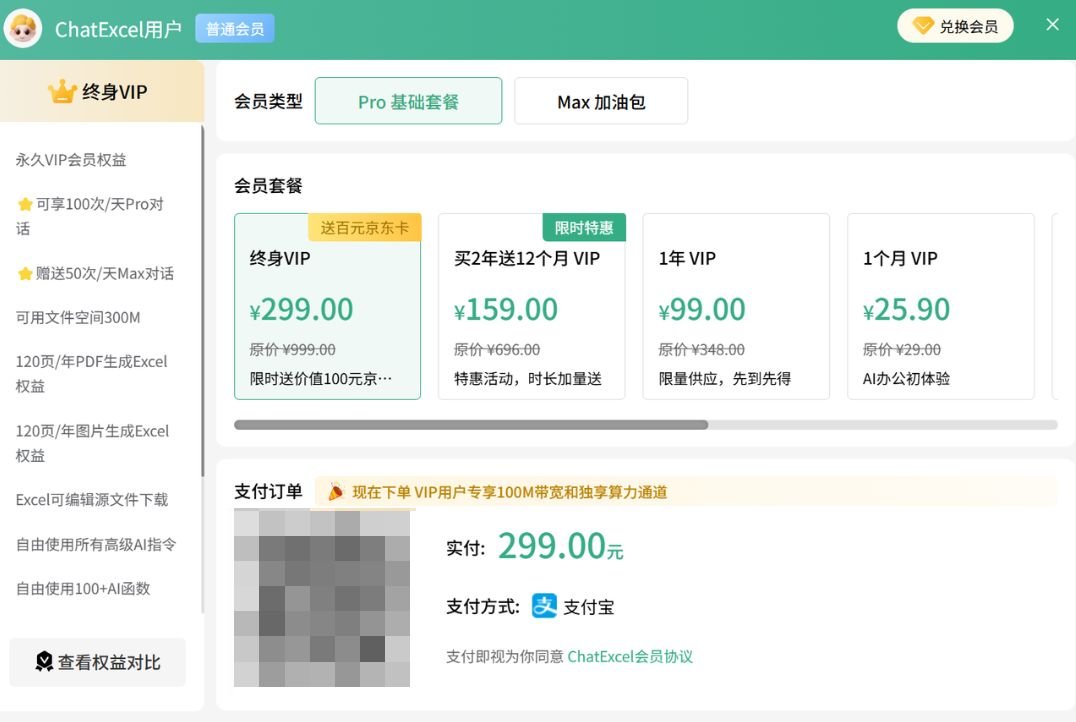Image resolution: width=1076 pixels, height=722 pixels.
Task: Choose the 买2年送12个月 VIP plan
Action: click(532, 306)
